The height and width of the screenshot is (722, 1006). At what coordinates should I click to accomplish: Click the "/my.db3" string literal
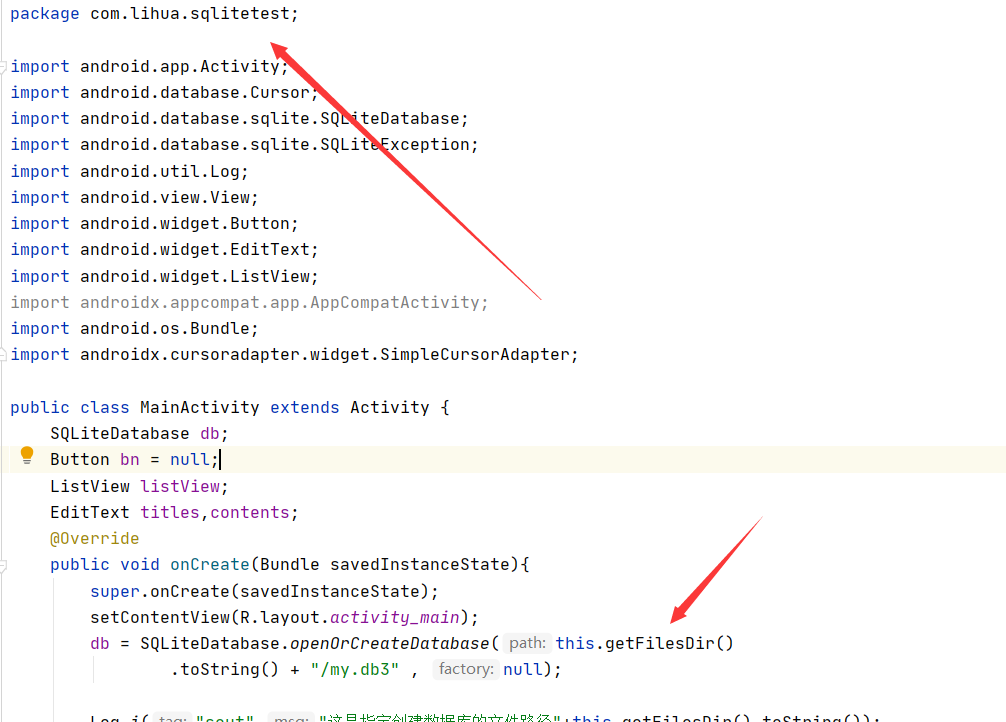[355, 669]
